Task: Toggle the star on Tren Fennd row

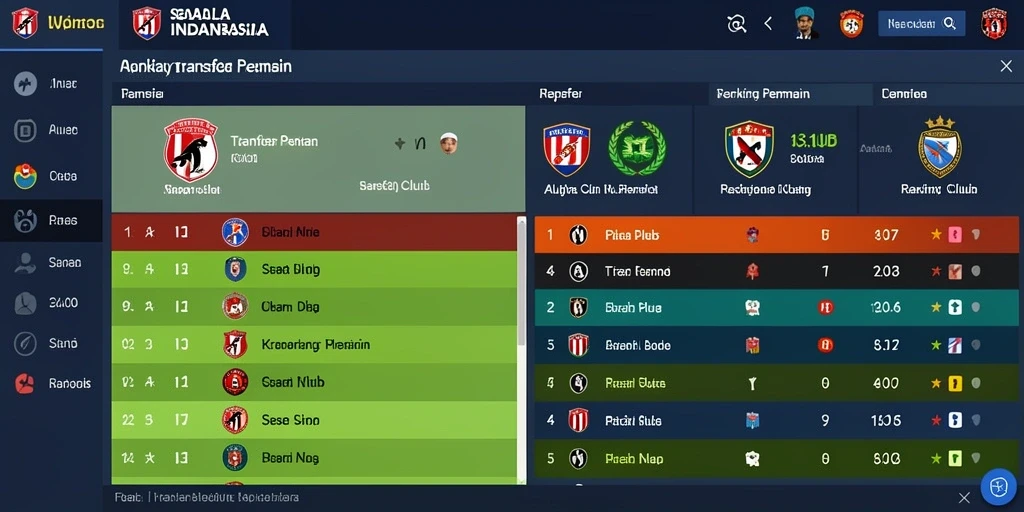Action: [x=936, y=271]
